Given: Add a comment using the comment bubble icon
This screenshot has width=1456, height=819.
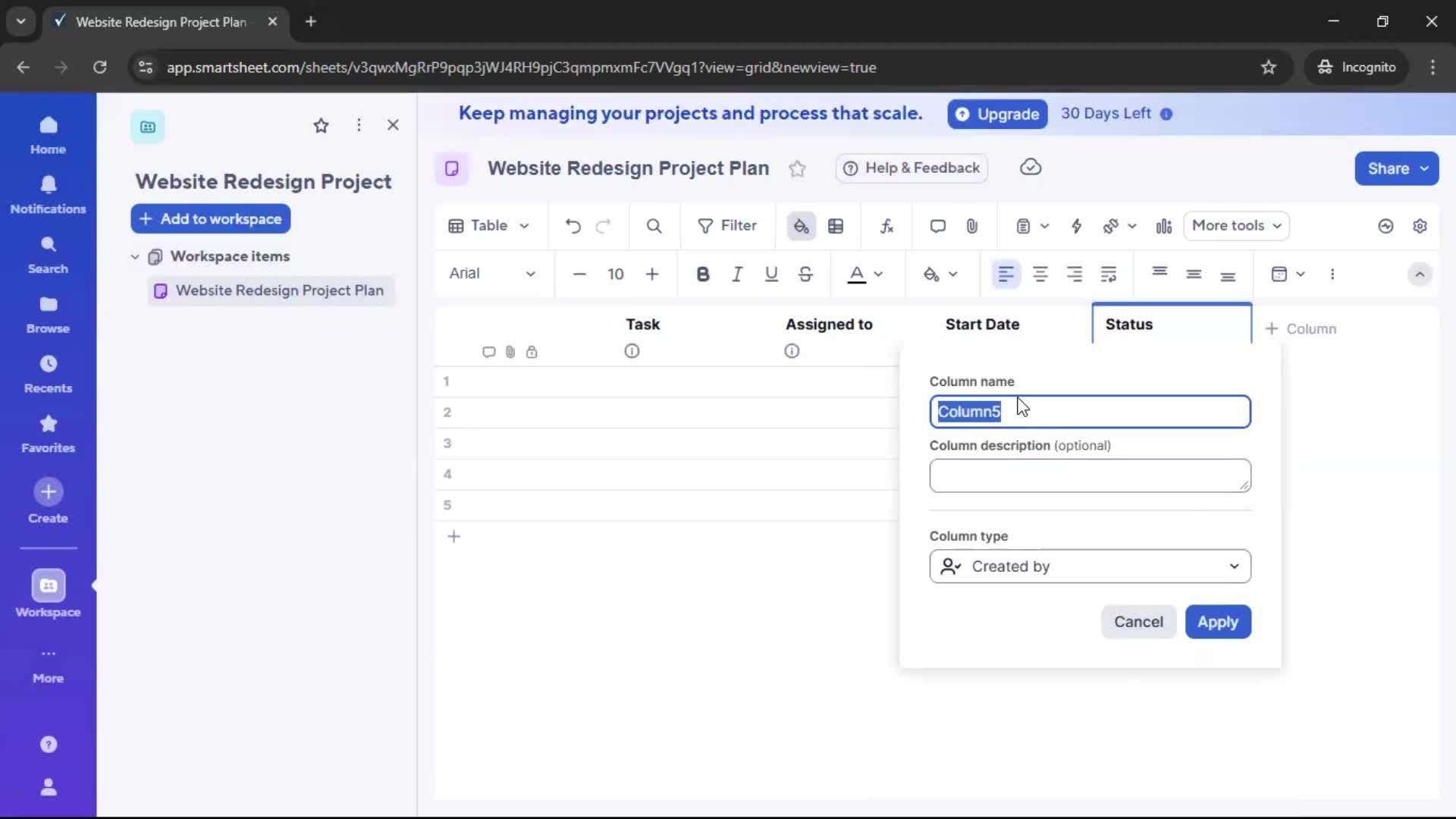Looking at the screenshot, I should tap(937, 225).
